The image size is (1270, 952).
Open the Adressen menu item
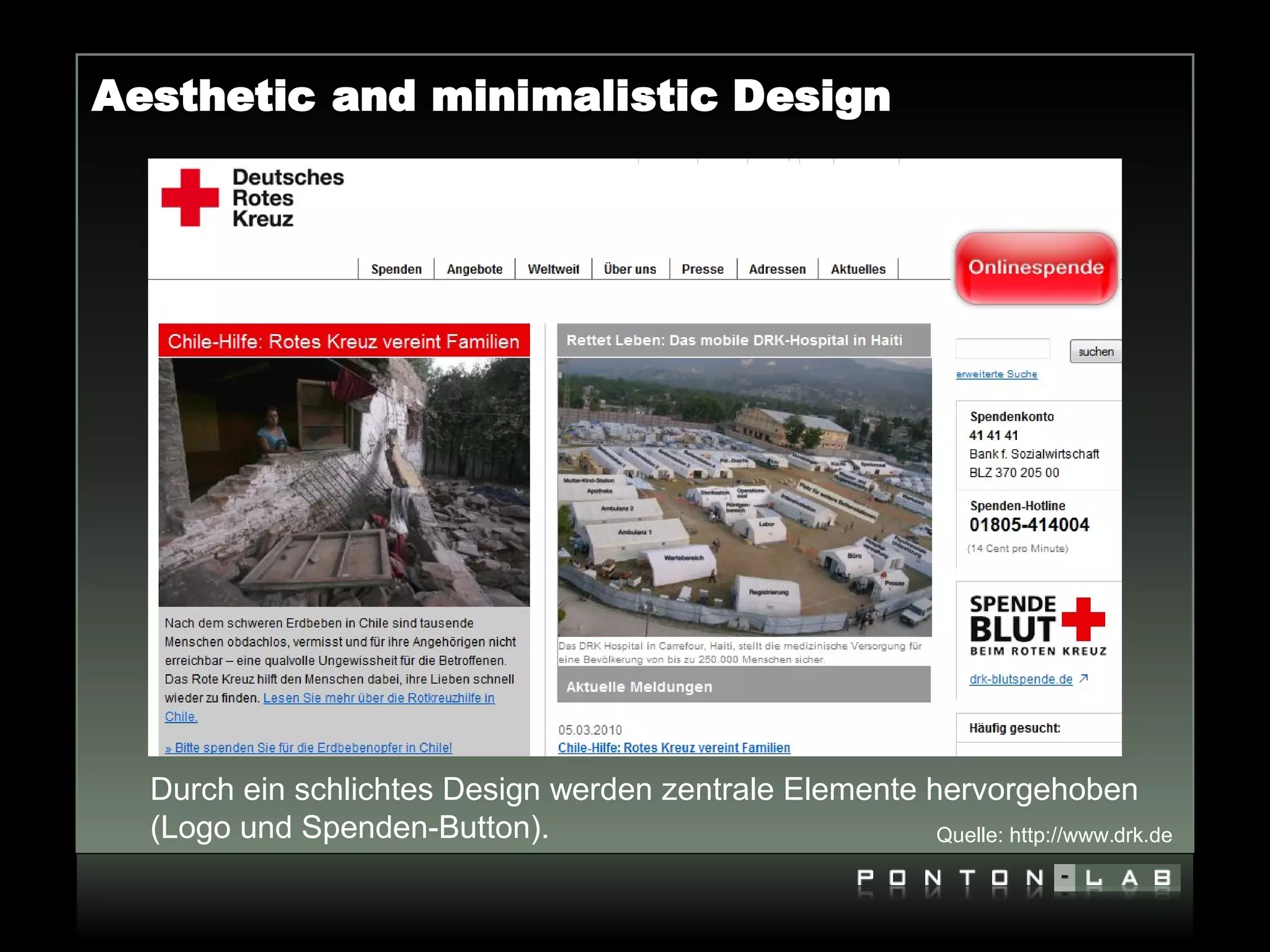click(777, 269)
